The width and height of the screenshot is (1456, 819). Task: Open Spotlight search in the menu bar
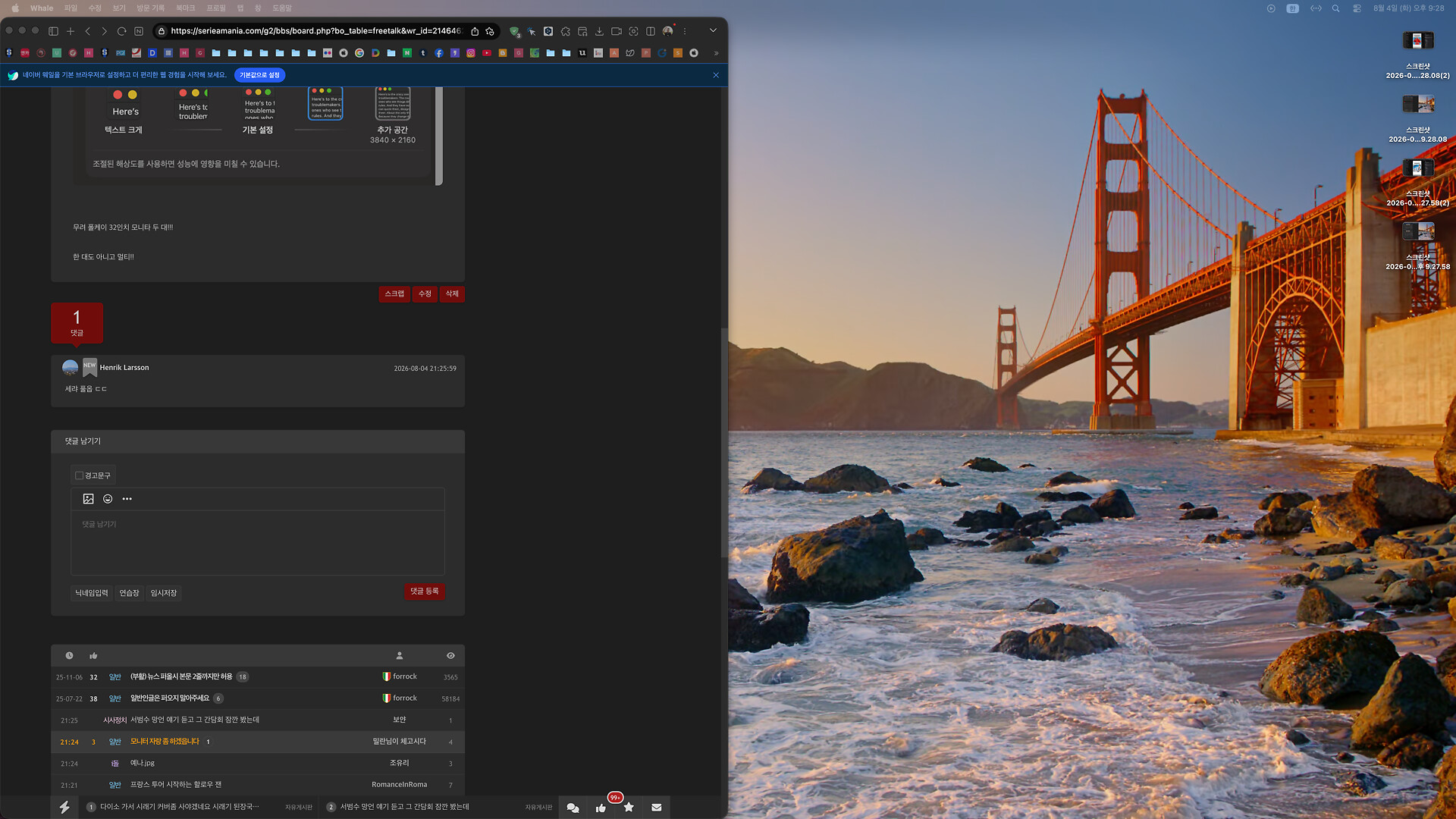coord(1335,8)
